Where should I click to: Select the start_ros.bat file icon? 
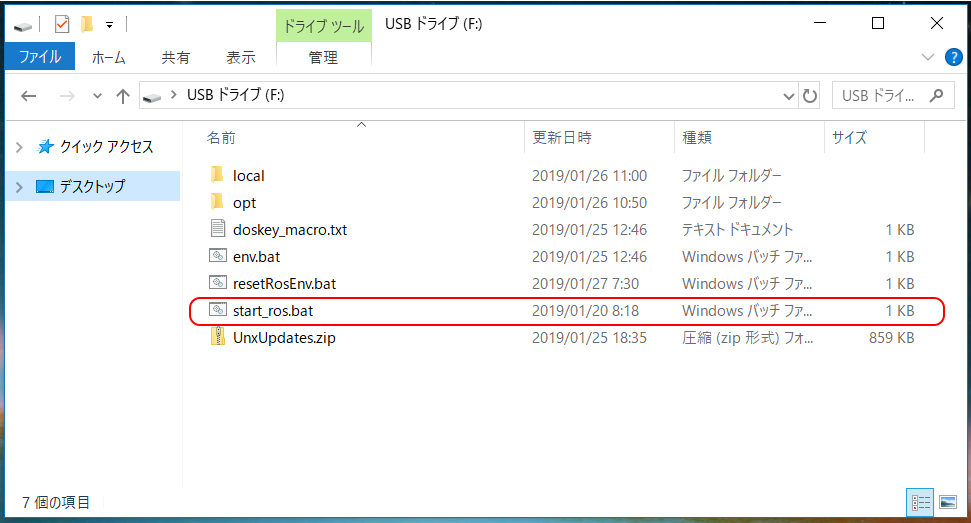[x=217, y=309]
